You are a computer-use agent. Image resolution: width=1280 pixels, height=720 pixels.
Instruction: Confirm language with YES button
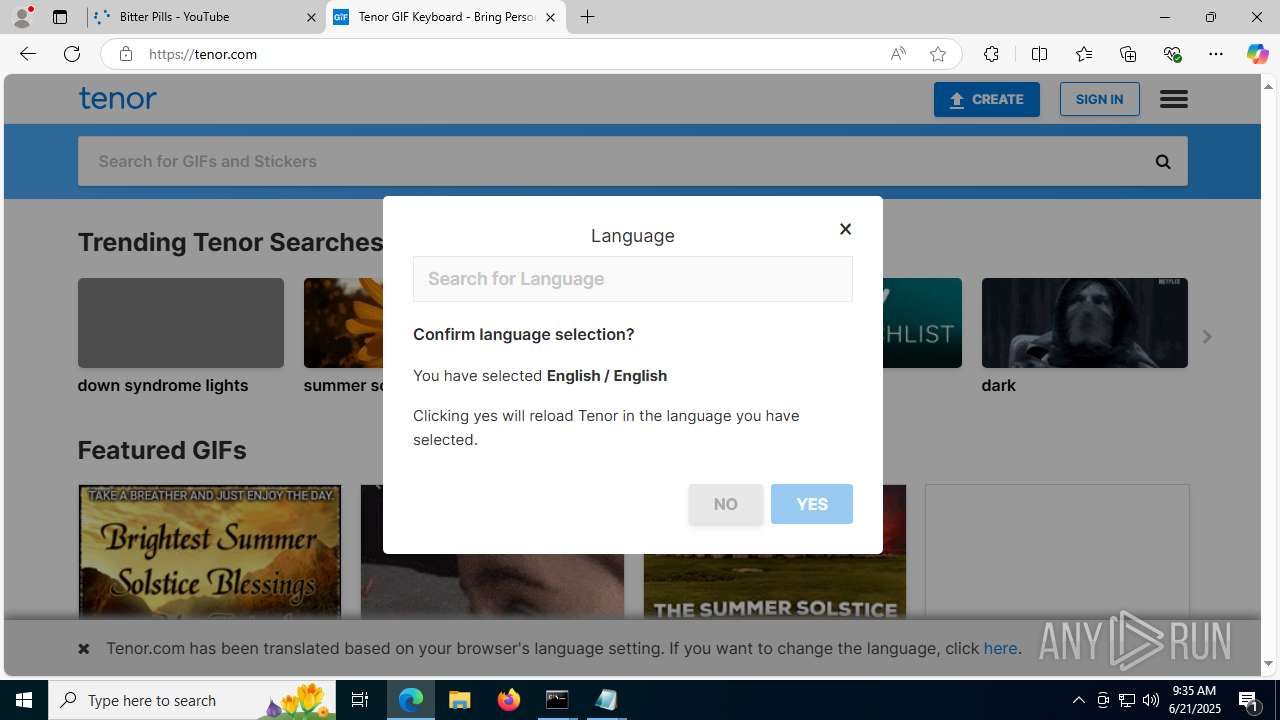[811, 504]
